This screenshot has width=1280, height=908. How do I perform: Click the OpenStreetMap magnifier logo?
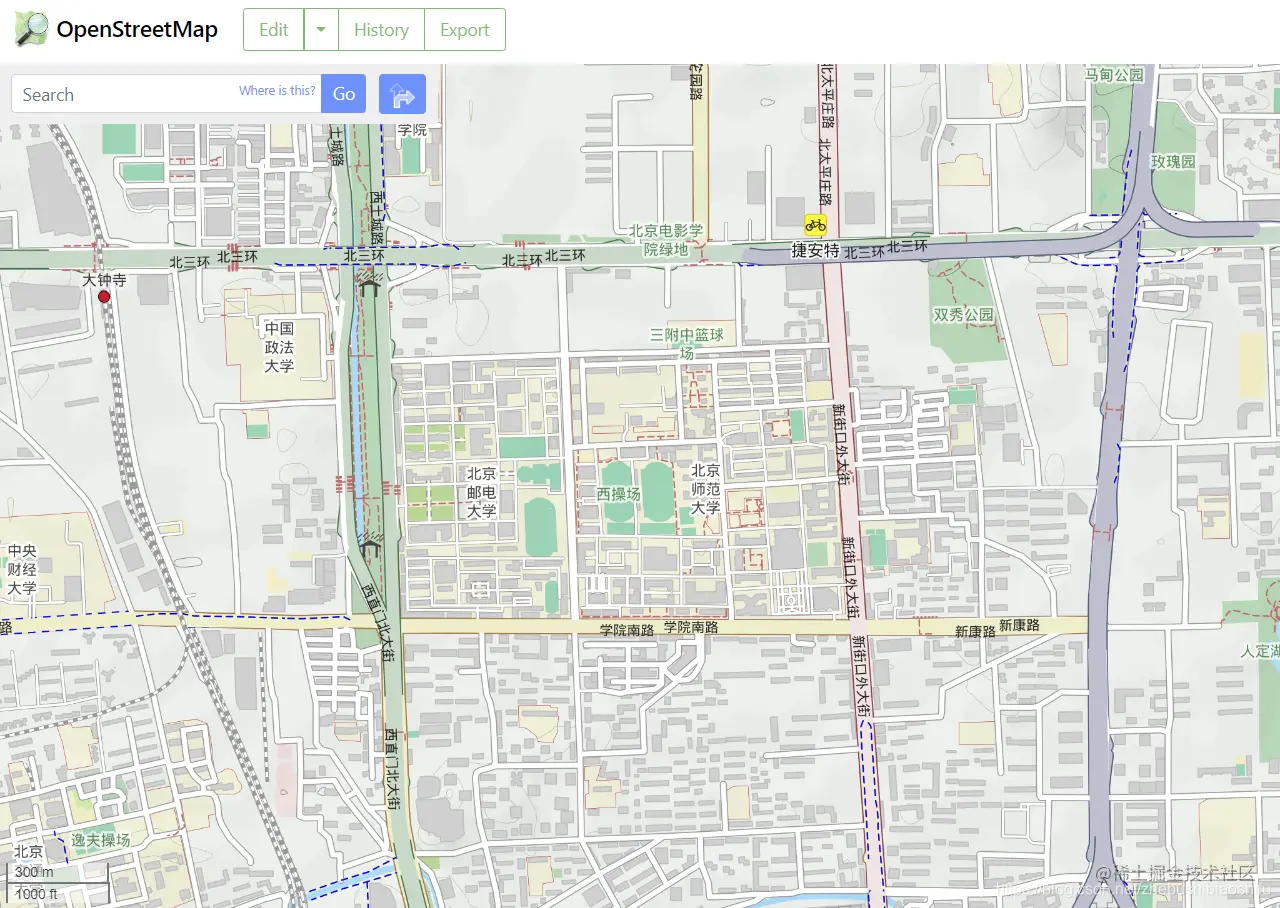[x=31, y=29]
